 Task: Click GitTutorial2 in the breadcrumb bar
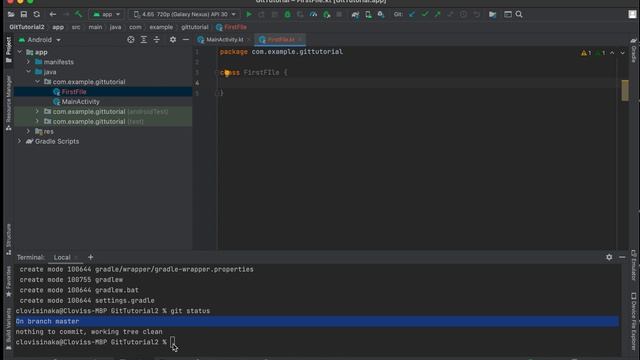pyautogui.click(x=27, y=27)
